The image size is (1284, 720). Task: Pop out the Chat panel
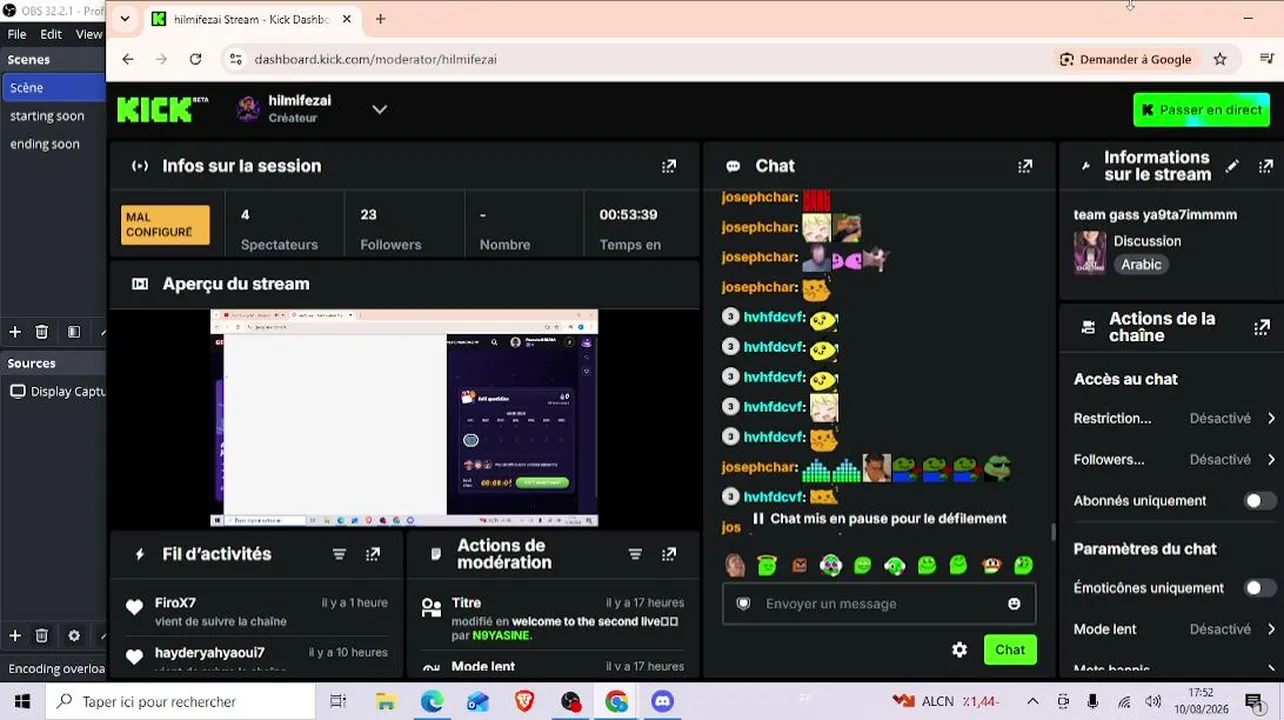click(1025, 166)
